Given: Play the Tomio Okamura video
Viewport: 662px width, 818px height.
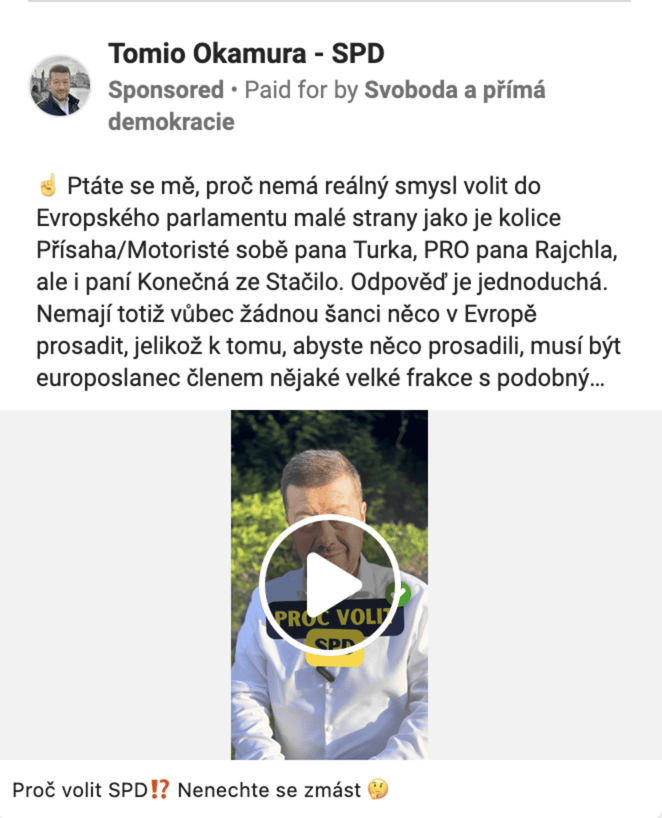Looking at the screenshot, I should [330, 585].
